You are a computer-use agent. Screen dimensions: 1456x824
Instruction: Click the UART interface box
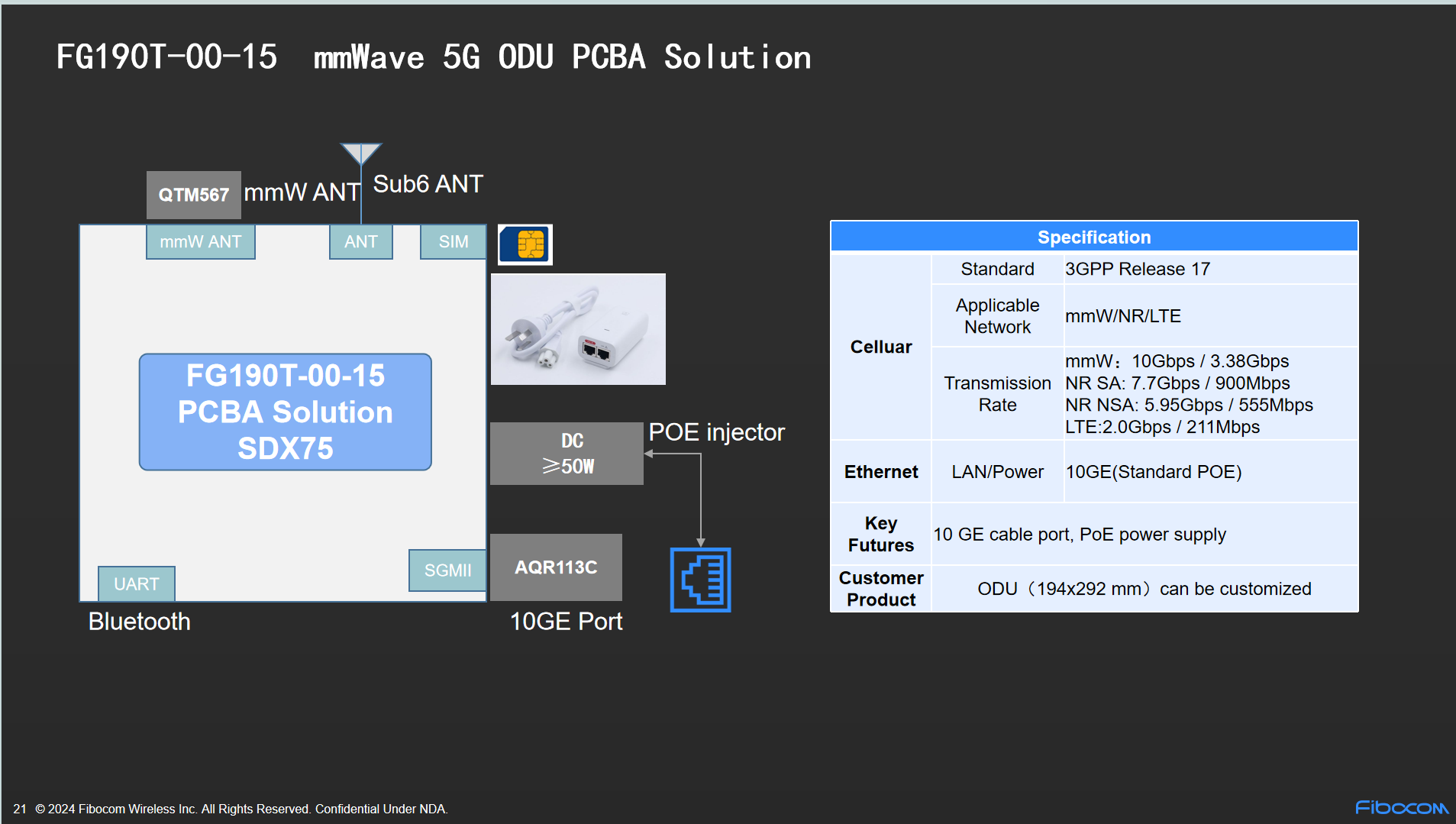point(137,583)
